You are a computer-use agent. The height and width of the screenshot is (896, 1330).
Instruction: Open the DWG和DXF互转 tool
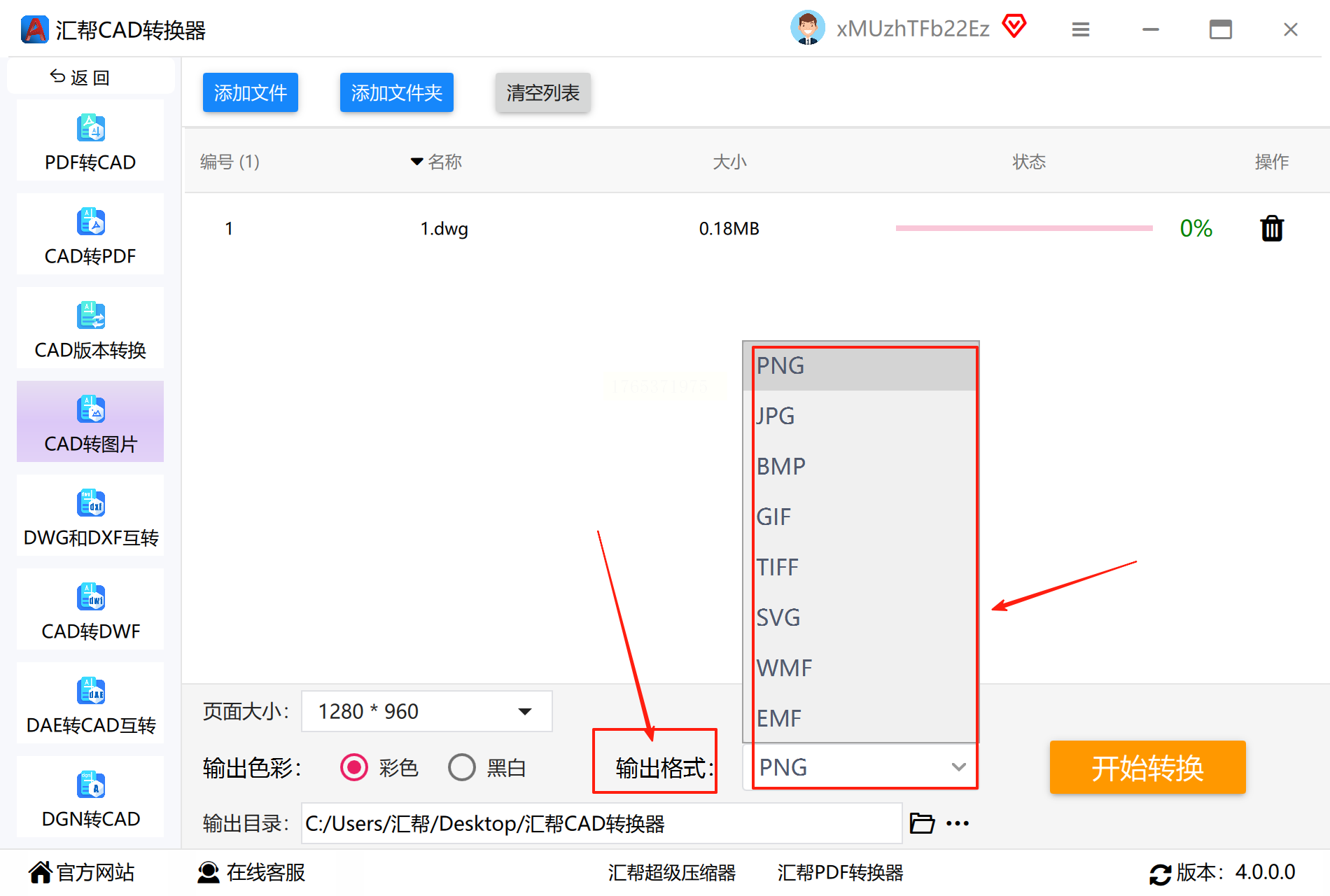[90, 516]
